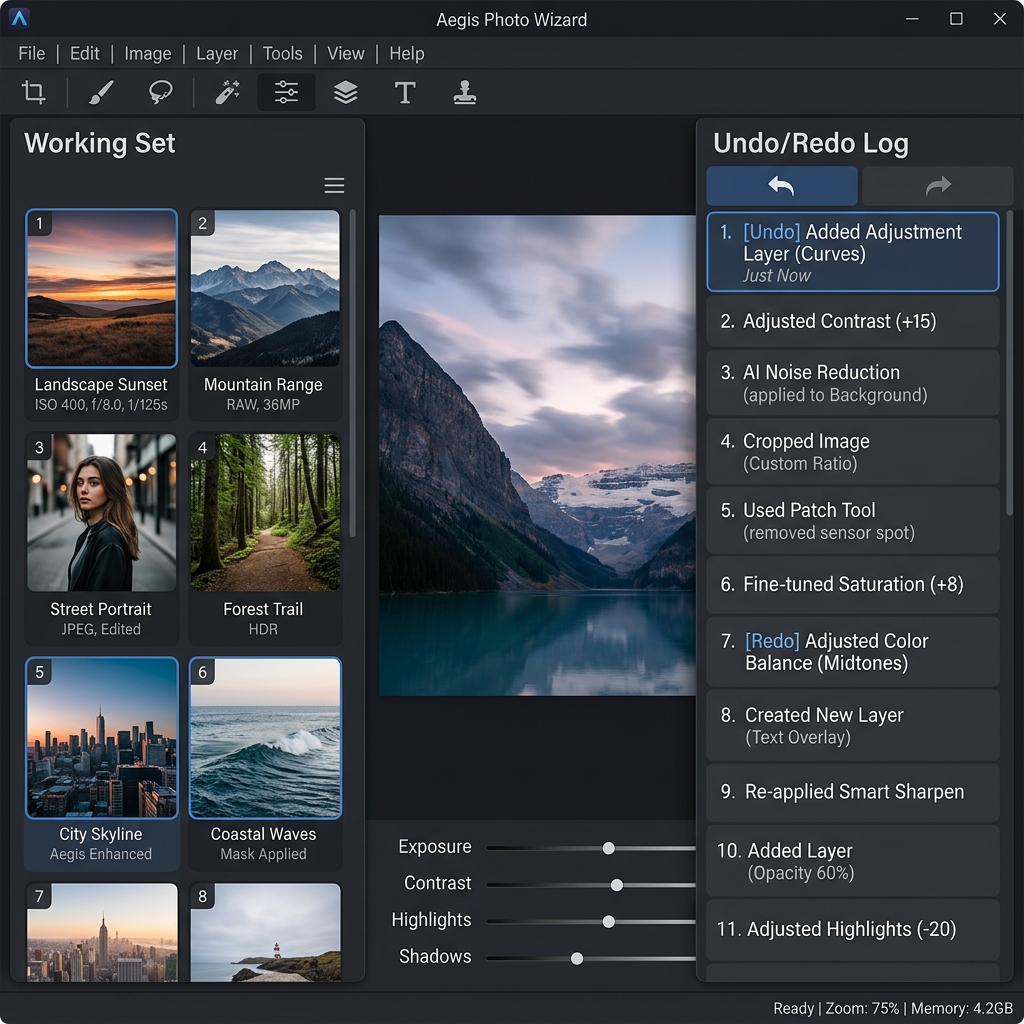Click the Redo arrow button
Image resolution: width=1024 pixels, height=1024 pixels.
point(937,186)
